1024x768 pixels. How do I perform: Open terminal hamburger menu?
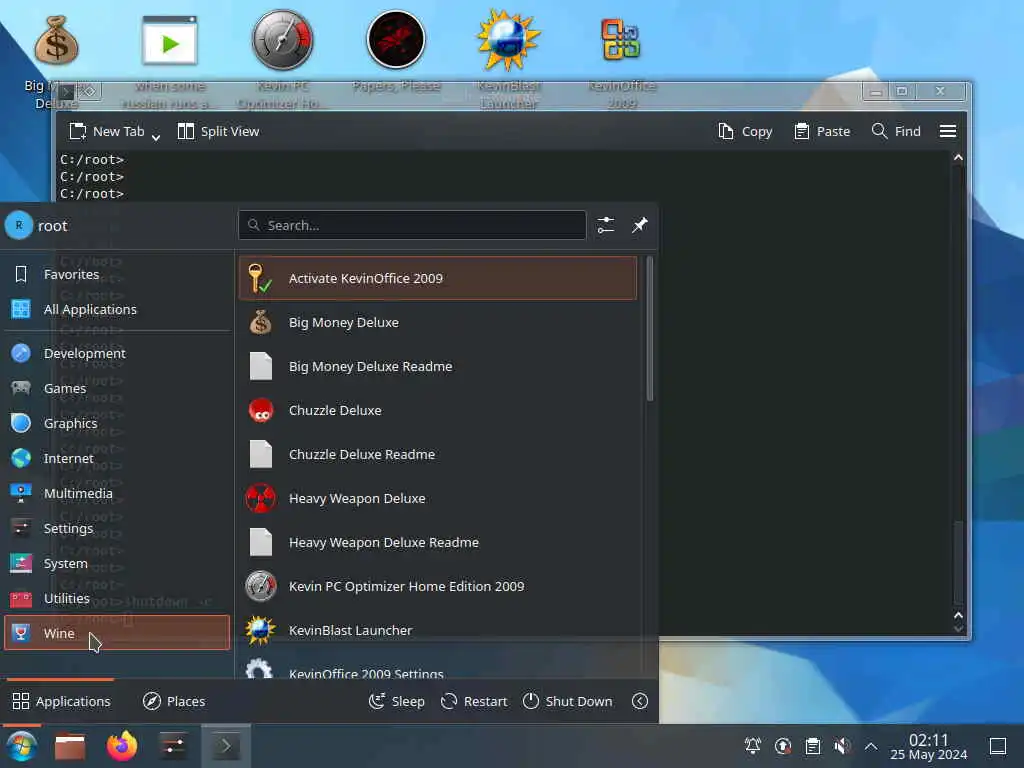coord(948,131)
